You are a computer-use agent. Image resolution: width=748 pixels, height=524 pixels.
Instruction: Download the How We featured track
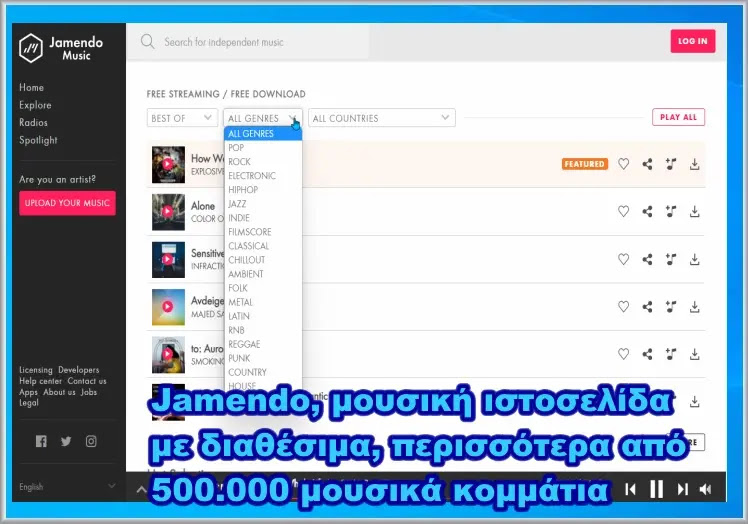(695, 164)
